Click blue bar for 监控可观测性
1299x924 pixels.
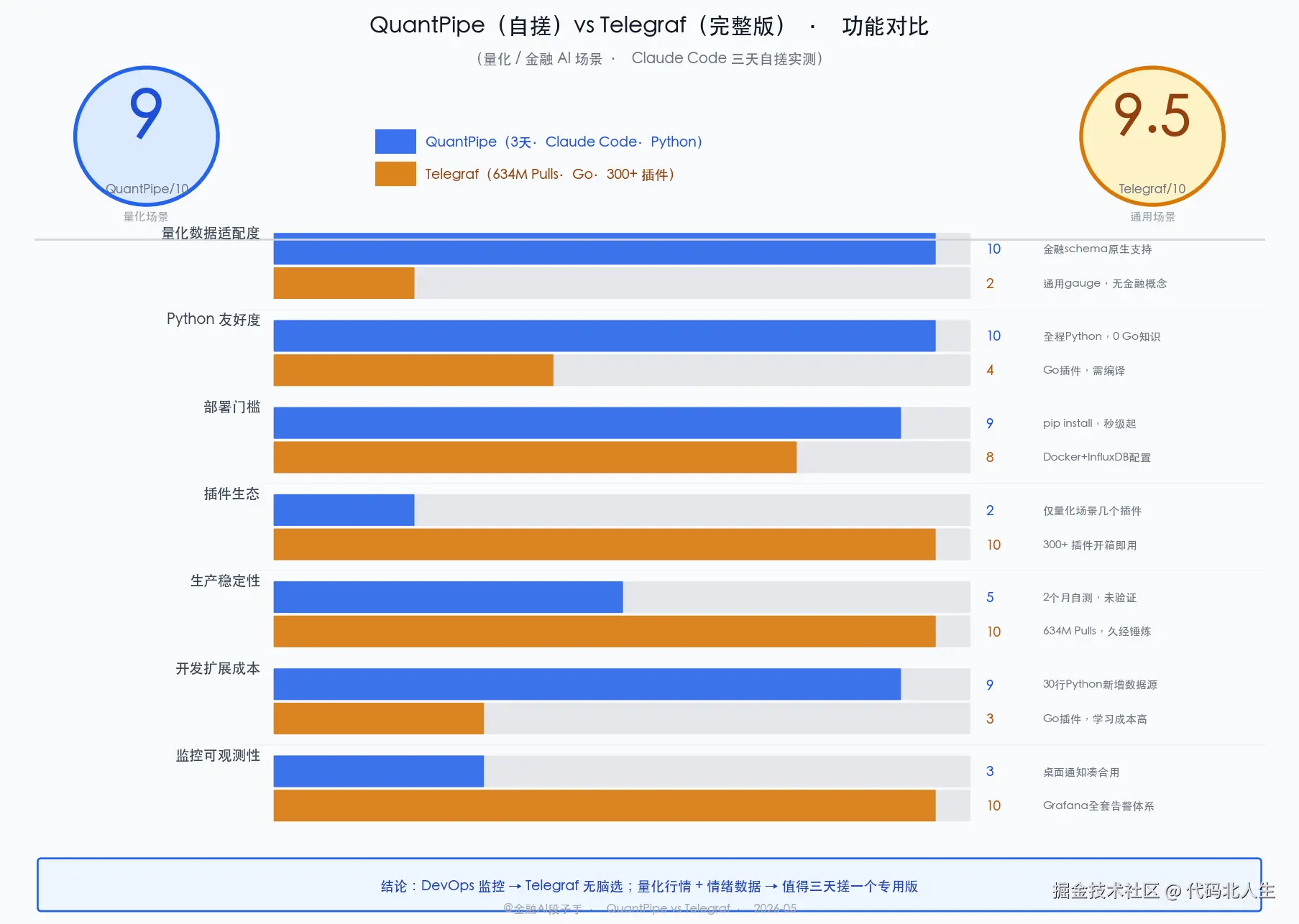click(x=379, y=771)
